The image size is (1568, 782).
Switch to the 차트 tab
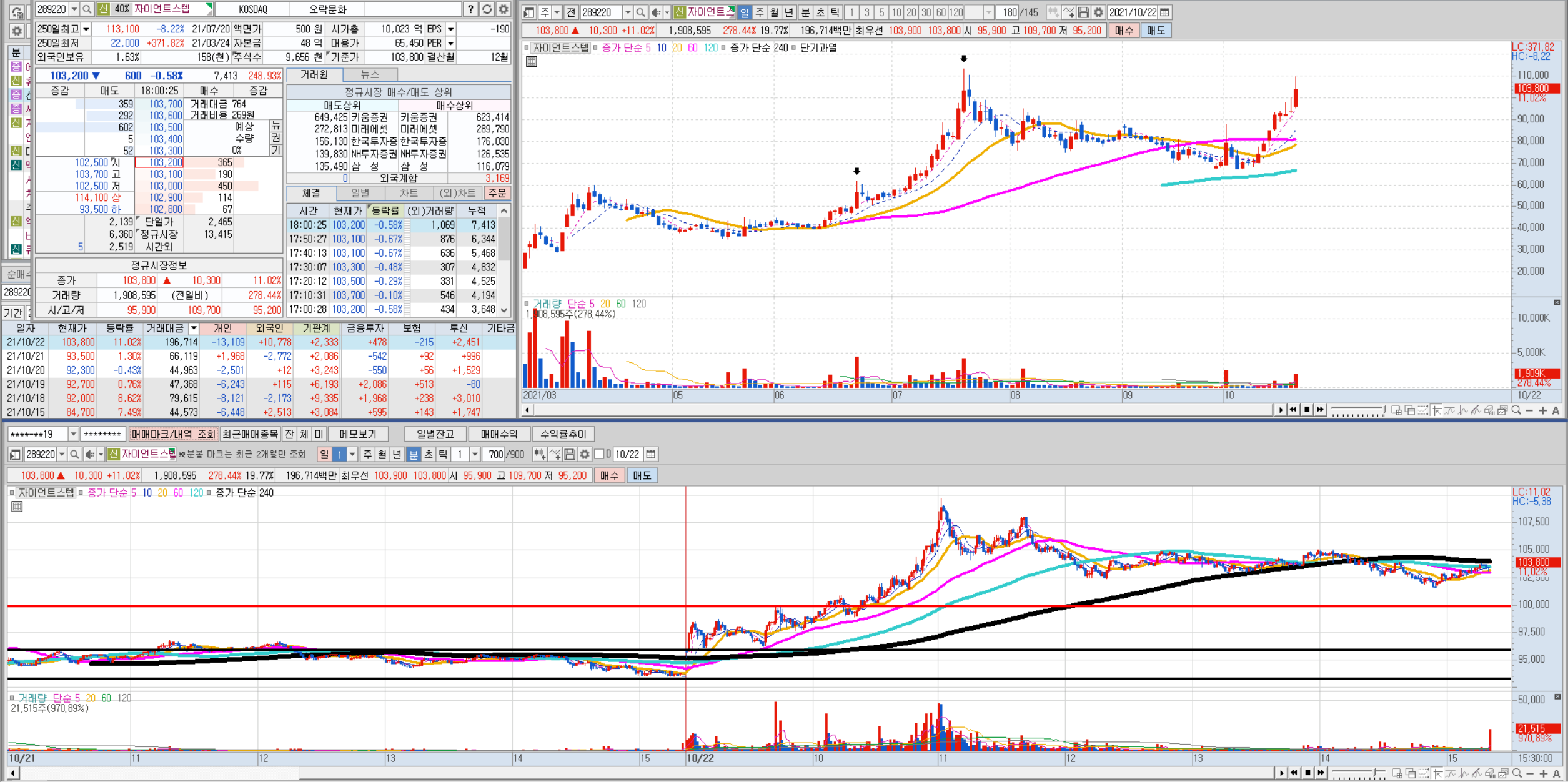point(409,193)
